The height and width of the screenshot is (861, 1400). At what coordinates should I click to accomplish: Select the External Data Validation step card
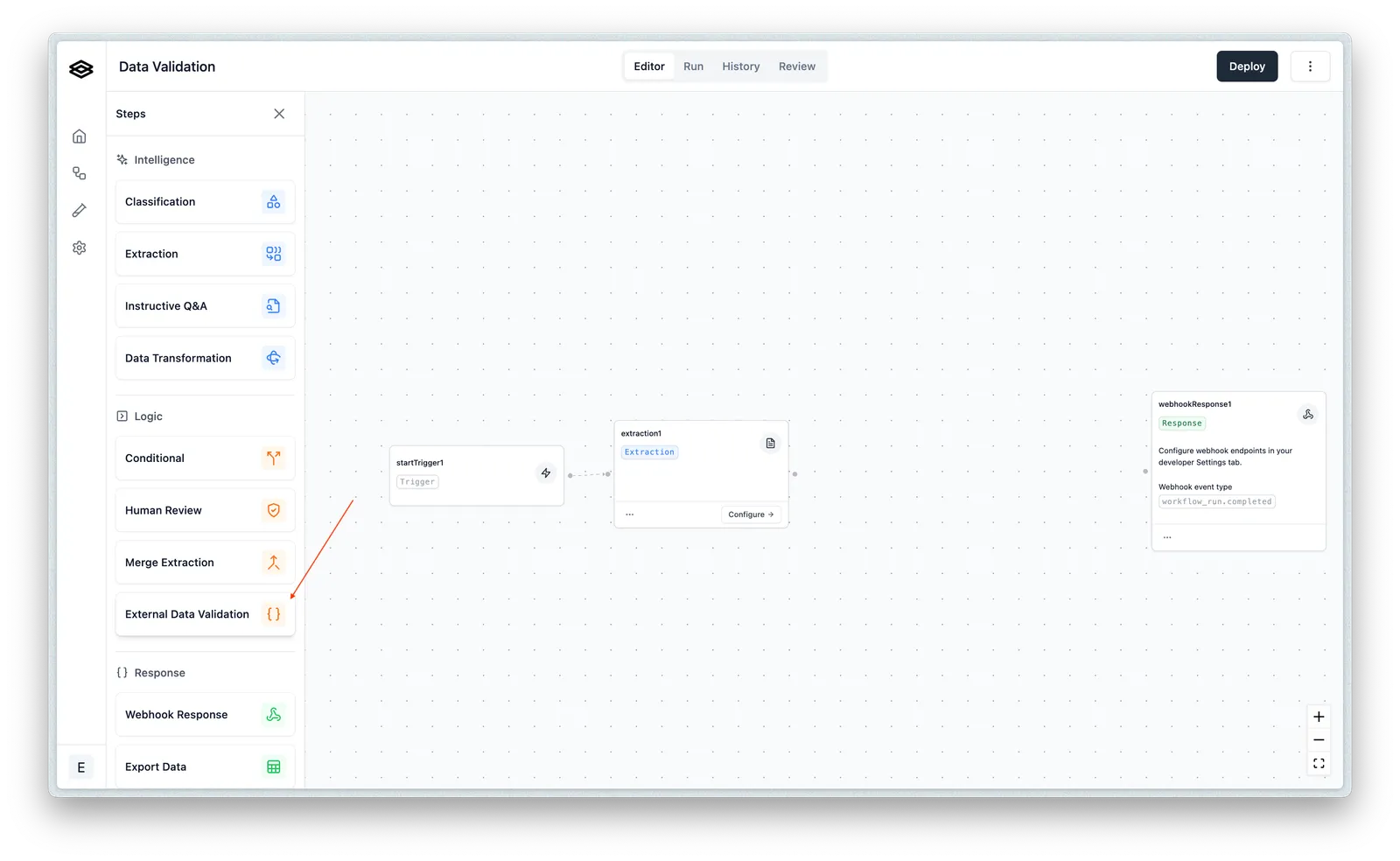[x=205, y=614]
